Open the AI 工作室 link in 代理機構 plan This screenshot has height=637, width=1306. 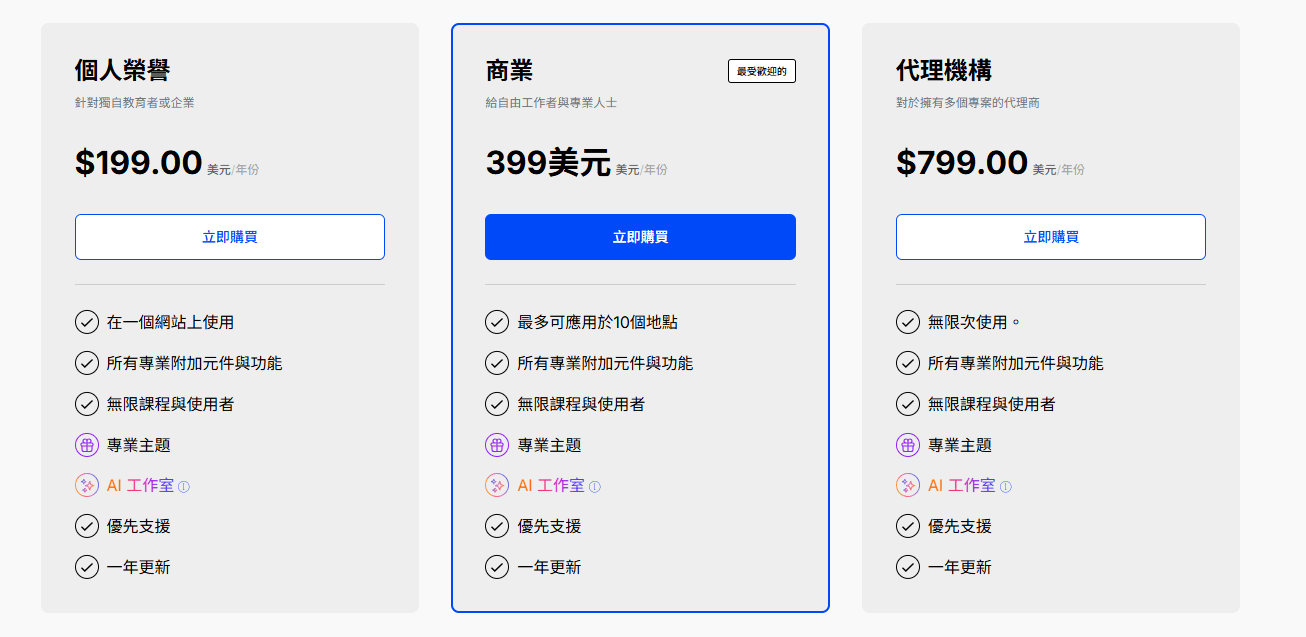tap(962, 486)
